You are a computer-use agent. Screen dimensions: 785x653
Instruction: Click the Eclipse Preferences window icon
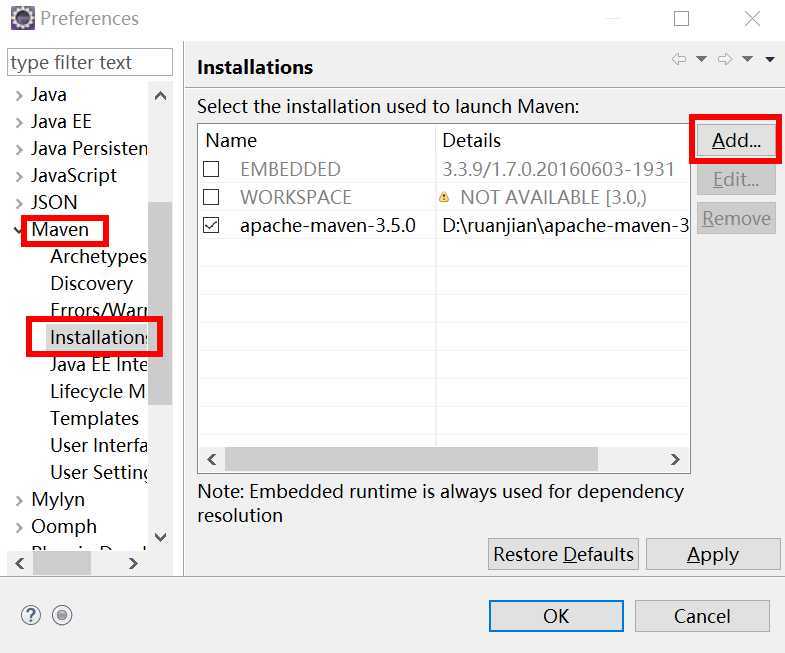coord(23,19)
